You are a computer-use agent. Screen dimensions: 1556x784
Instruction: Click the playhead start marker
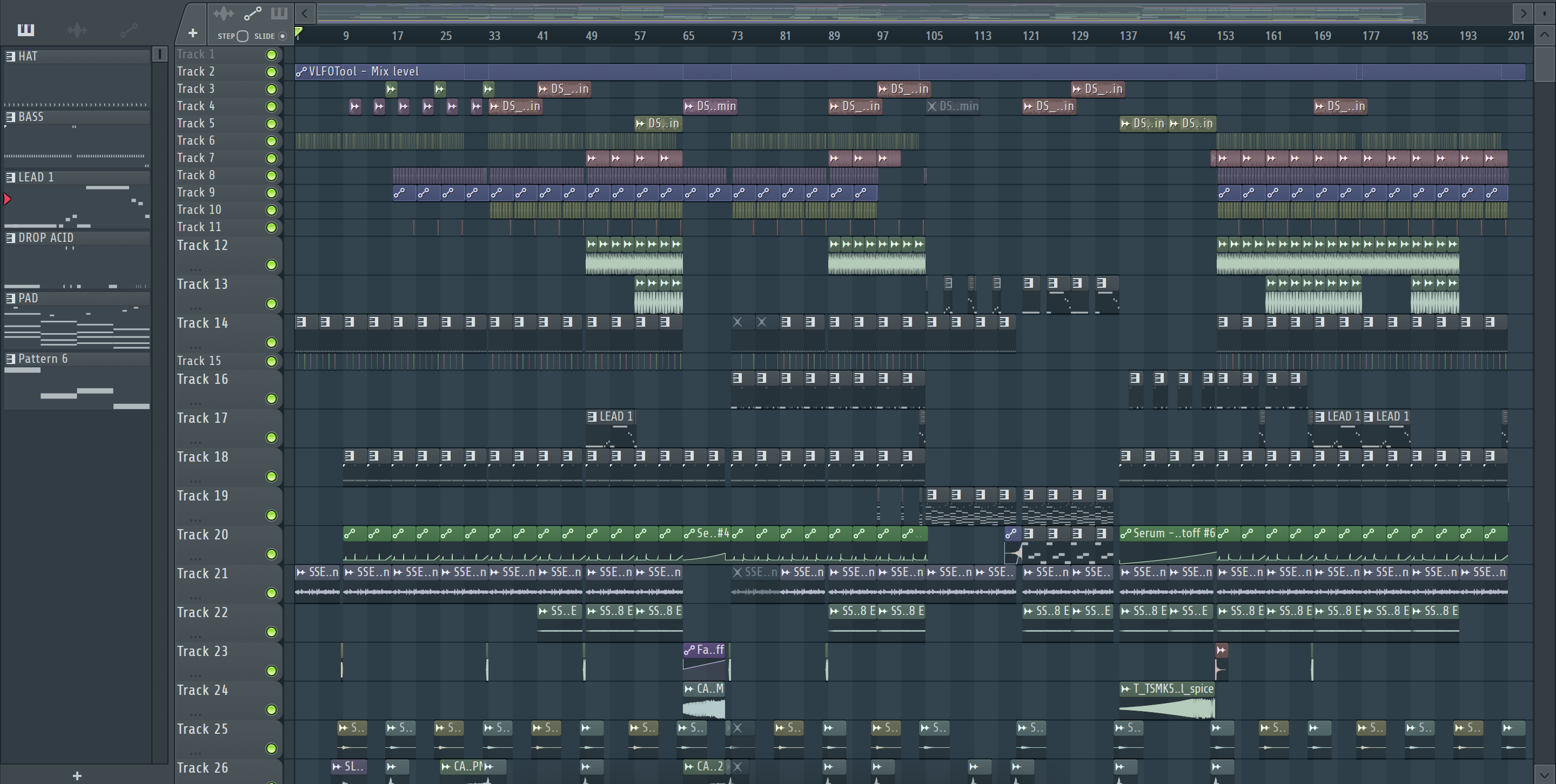(x=298, y=32)
